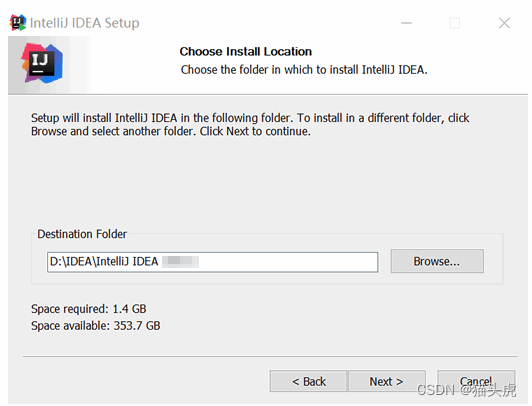The image size is (532, 406).
Task: Click the small IntelliJ IDEA title bar icon
Action: (18, 23)
